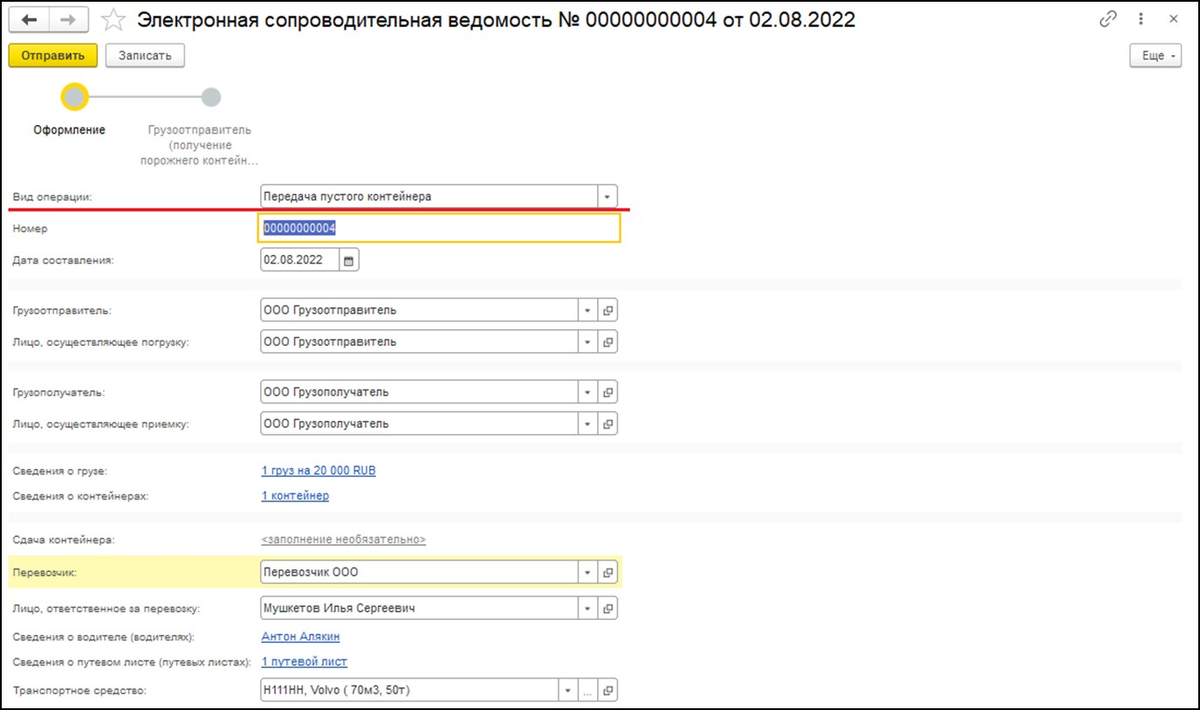Click the Номер input field
Viewport: 1200px width, 710px height.
[439, 229]
